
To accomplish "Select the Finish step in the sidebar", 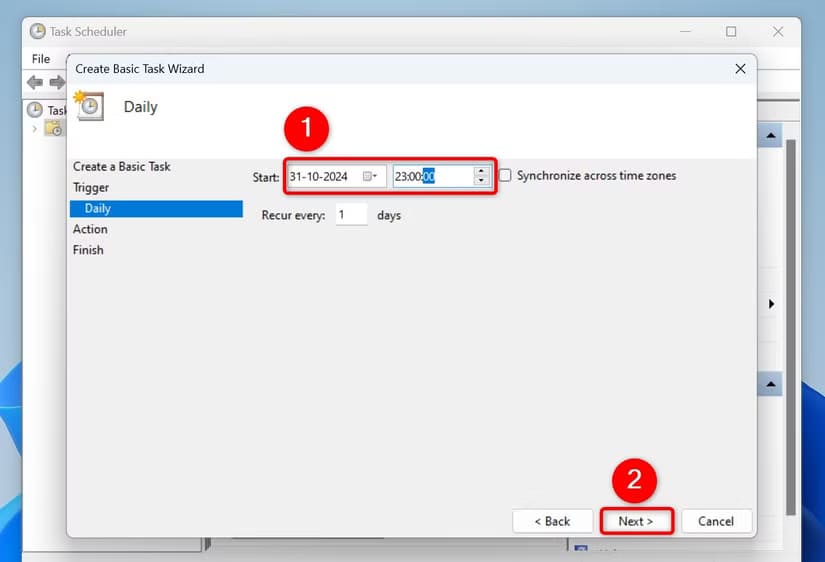I will pos(88,250).
